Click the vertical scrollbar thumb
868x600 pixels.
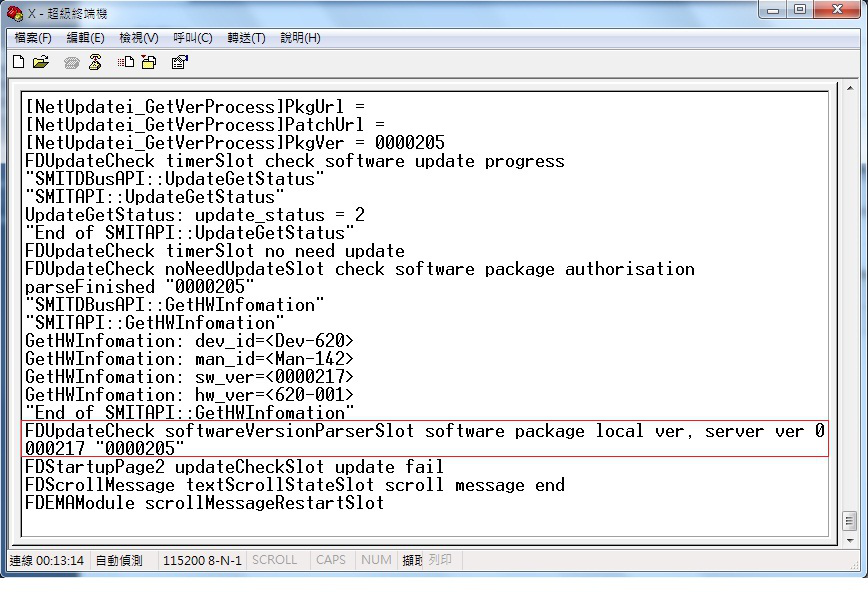(x=850, y=521)
